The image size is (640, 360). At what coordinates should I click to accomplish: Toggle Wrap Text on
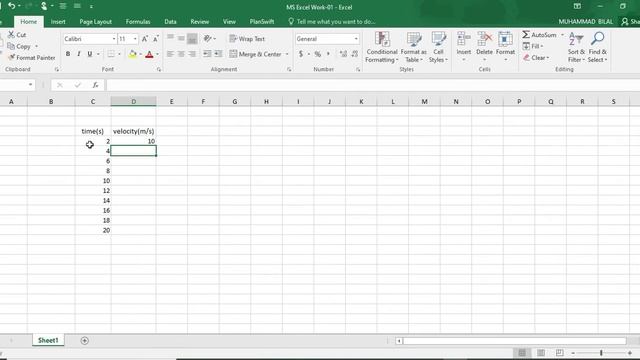point(247,39)
